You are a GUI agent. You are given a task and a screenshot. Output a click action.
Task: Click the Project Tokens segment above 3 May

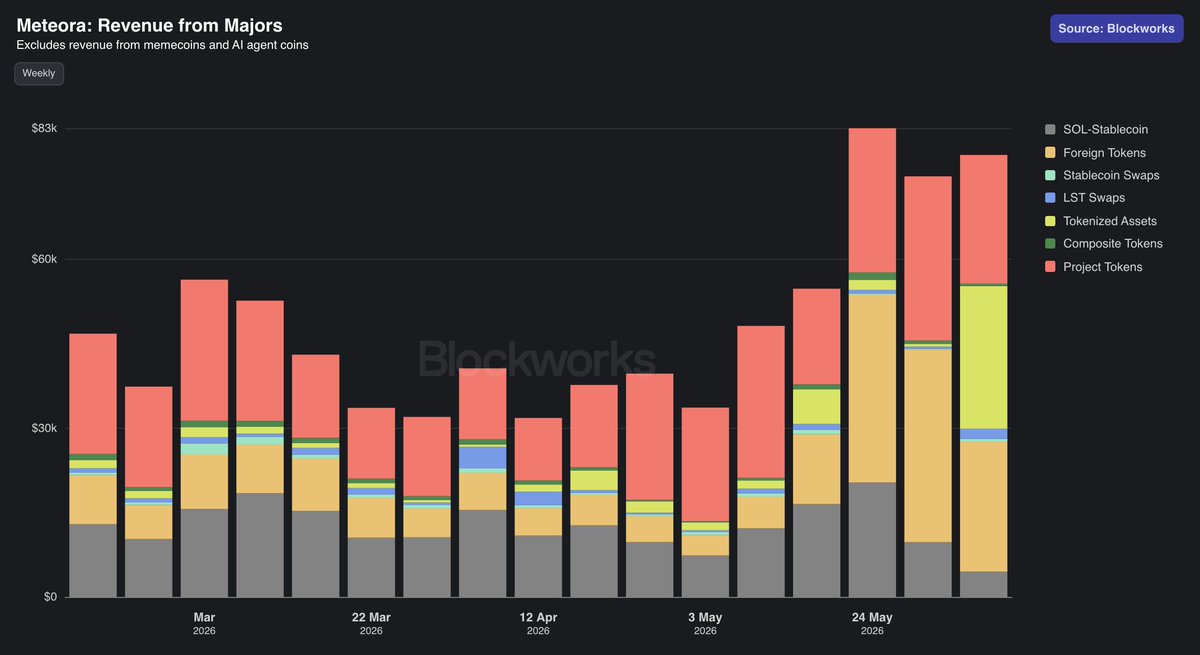point(705,464)
